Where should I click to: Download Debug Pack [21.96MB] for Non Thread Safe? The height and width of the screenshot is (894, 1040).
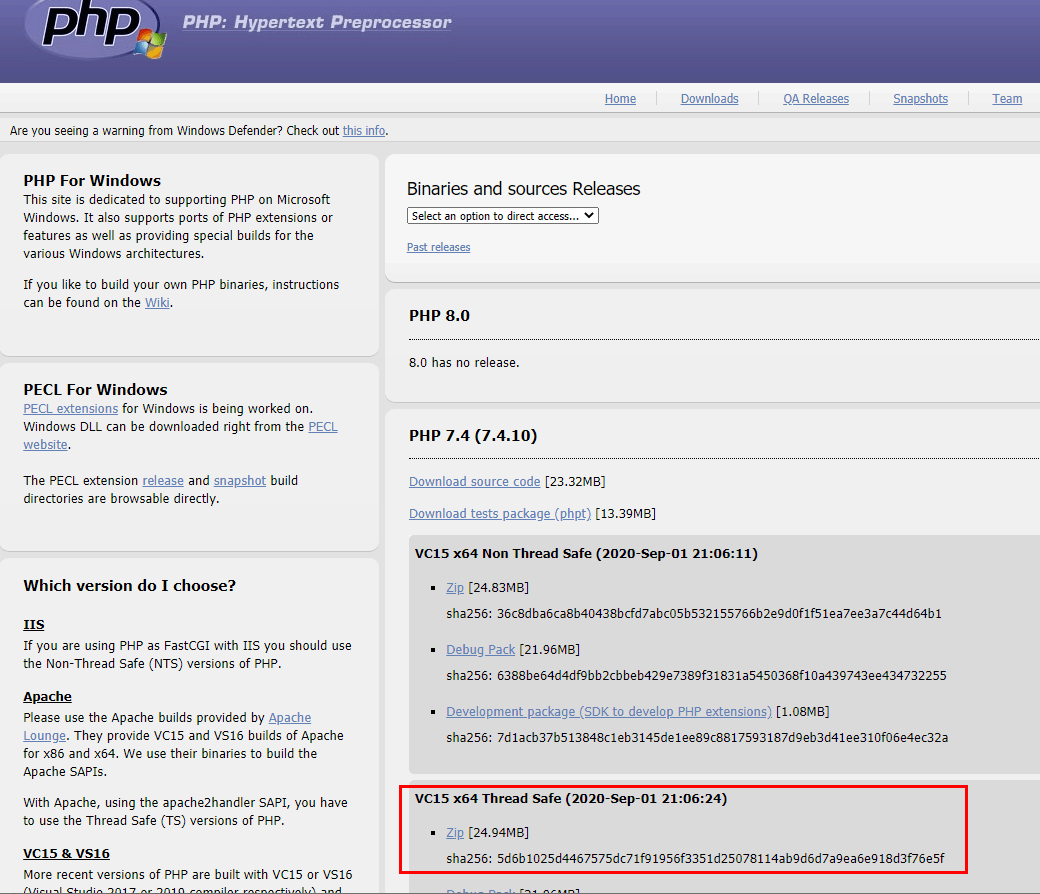click(480, 649)
